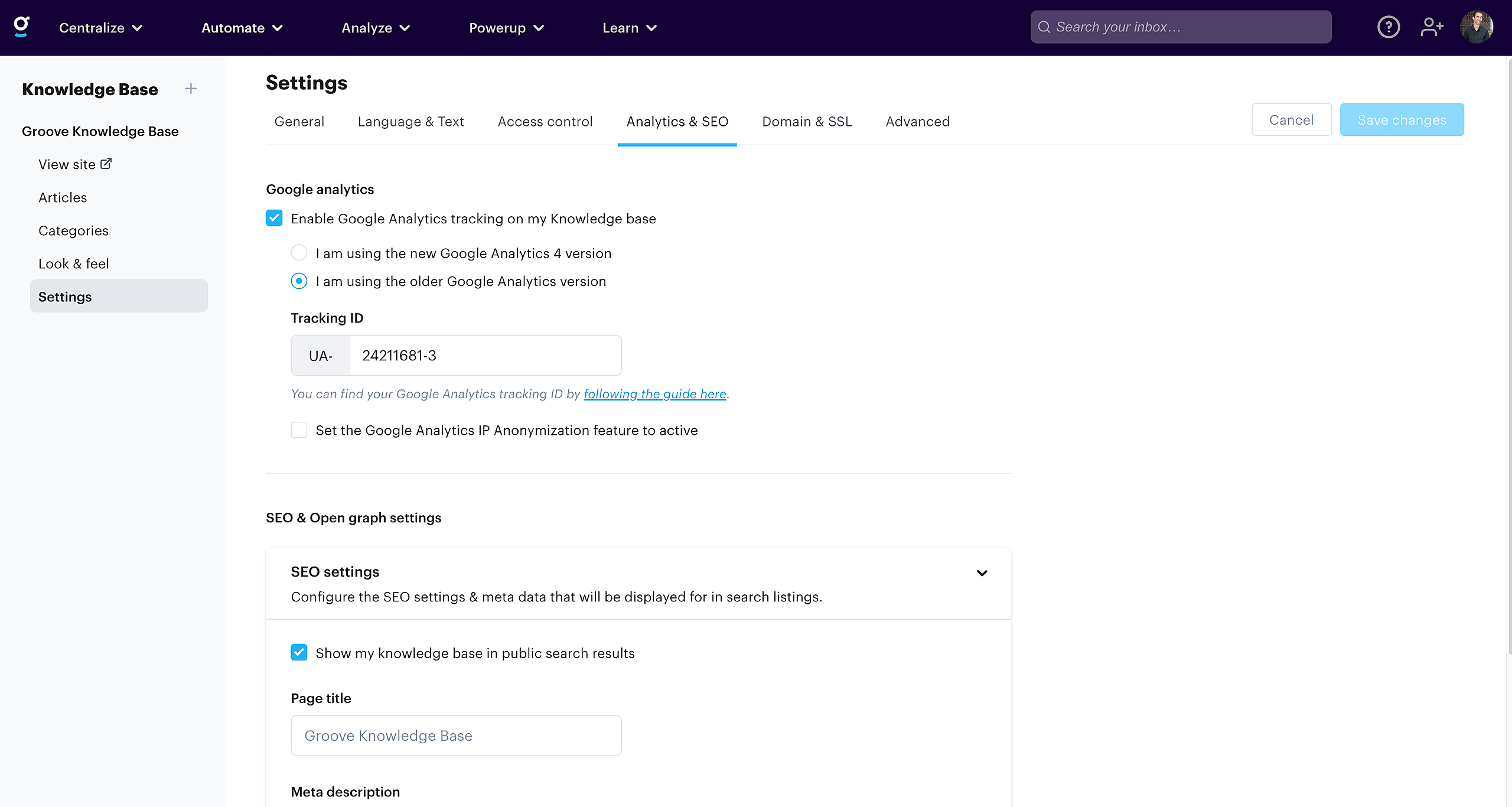This screenshot has width=1512, height=807.
Task: Click the Save changes button
Action: pyautogui.click(x=1402, y=120)
